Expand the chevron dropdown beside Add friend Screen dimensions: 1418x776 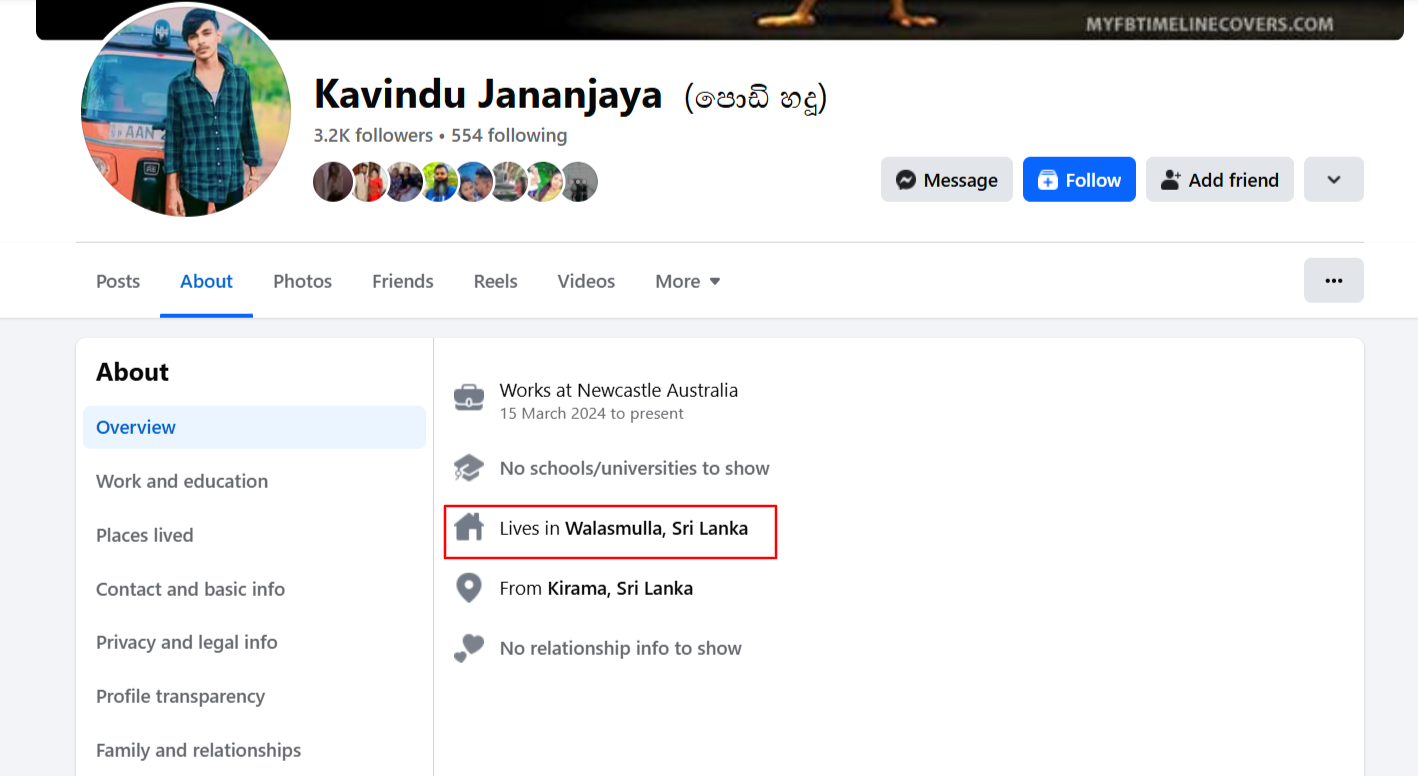tap(1334, 180)
